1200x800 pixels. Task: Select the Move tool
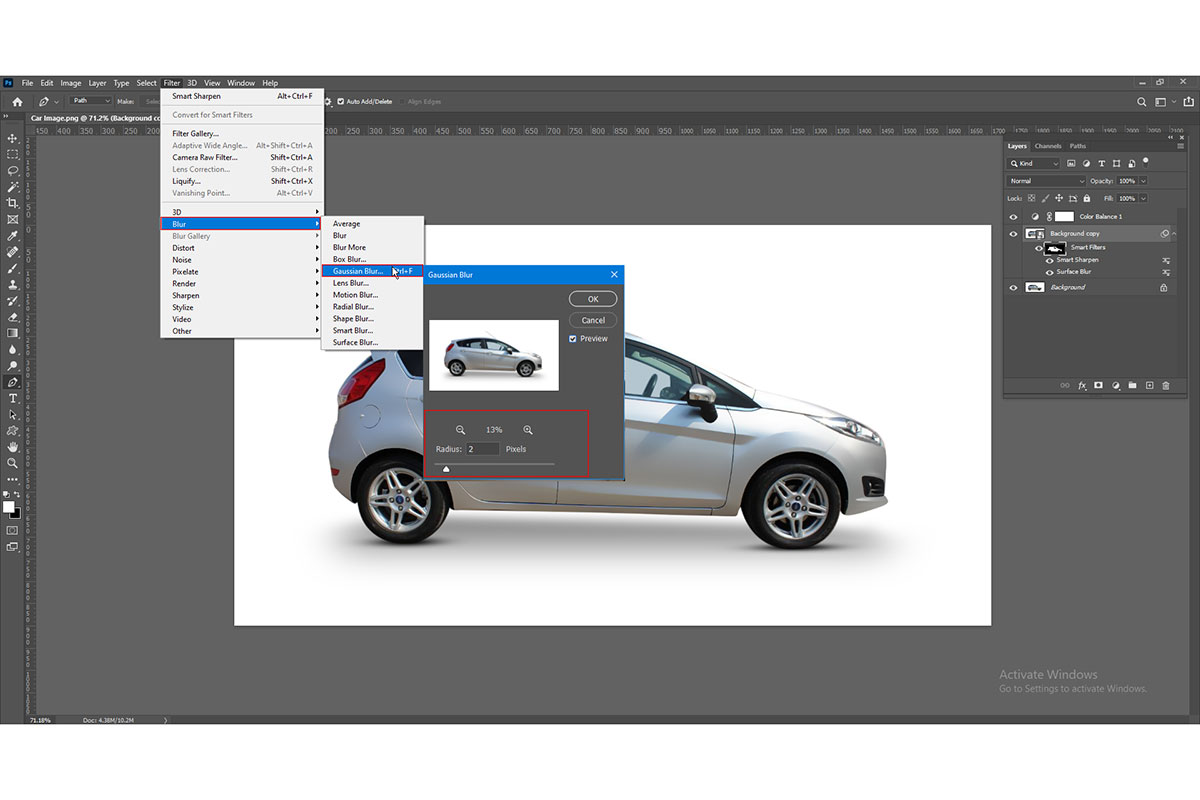click(14, 138)
